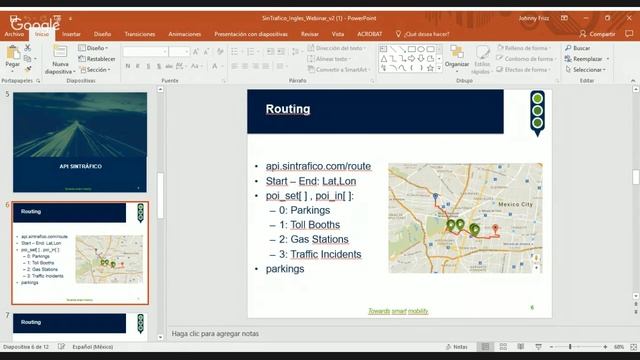This screenshot has width=640, height=360.
Task: Open the Diseño layout dropdown
Action: [x=93, y=48]
